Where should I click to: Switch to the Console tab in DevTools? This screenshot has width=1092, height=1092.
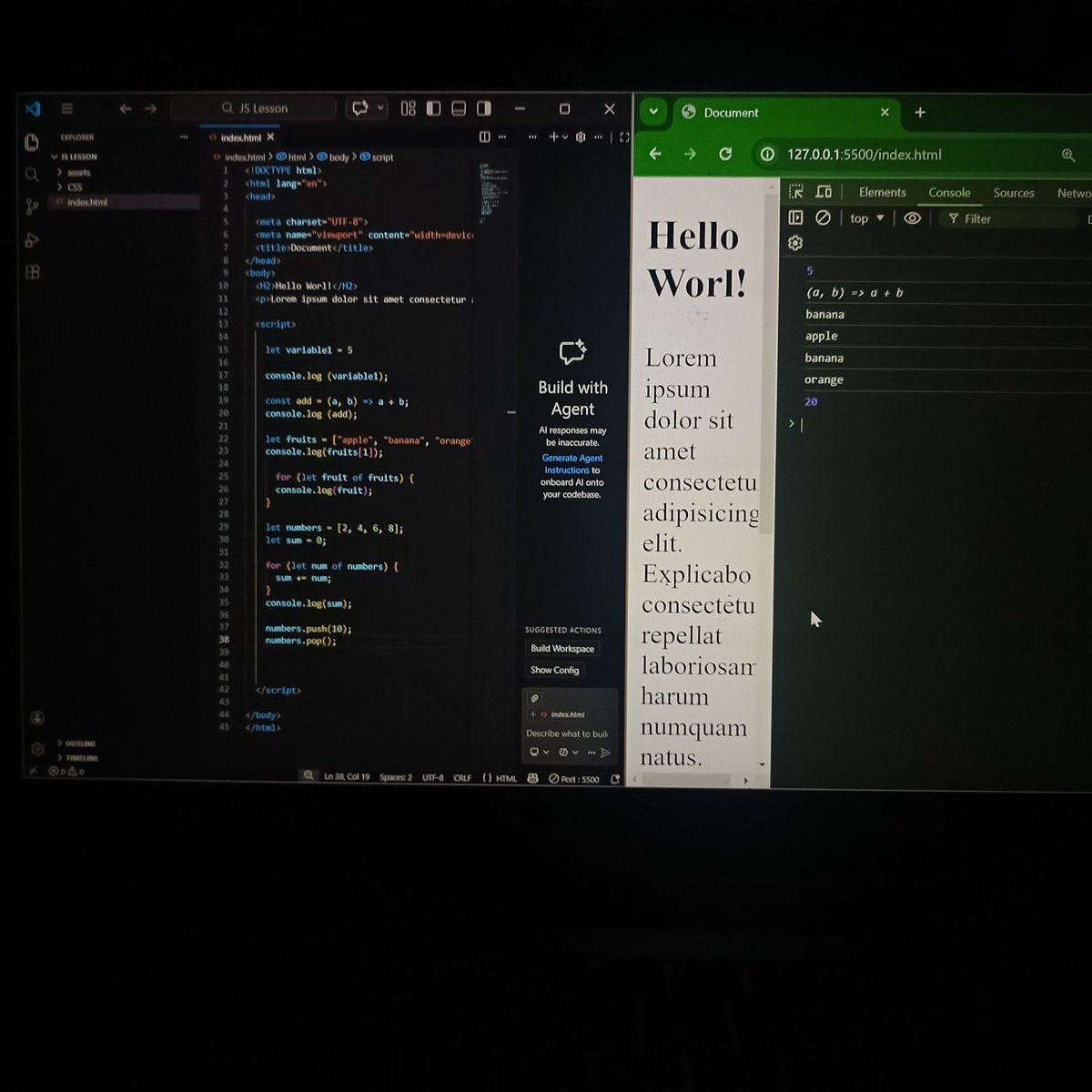(949, 193)
